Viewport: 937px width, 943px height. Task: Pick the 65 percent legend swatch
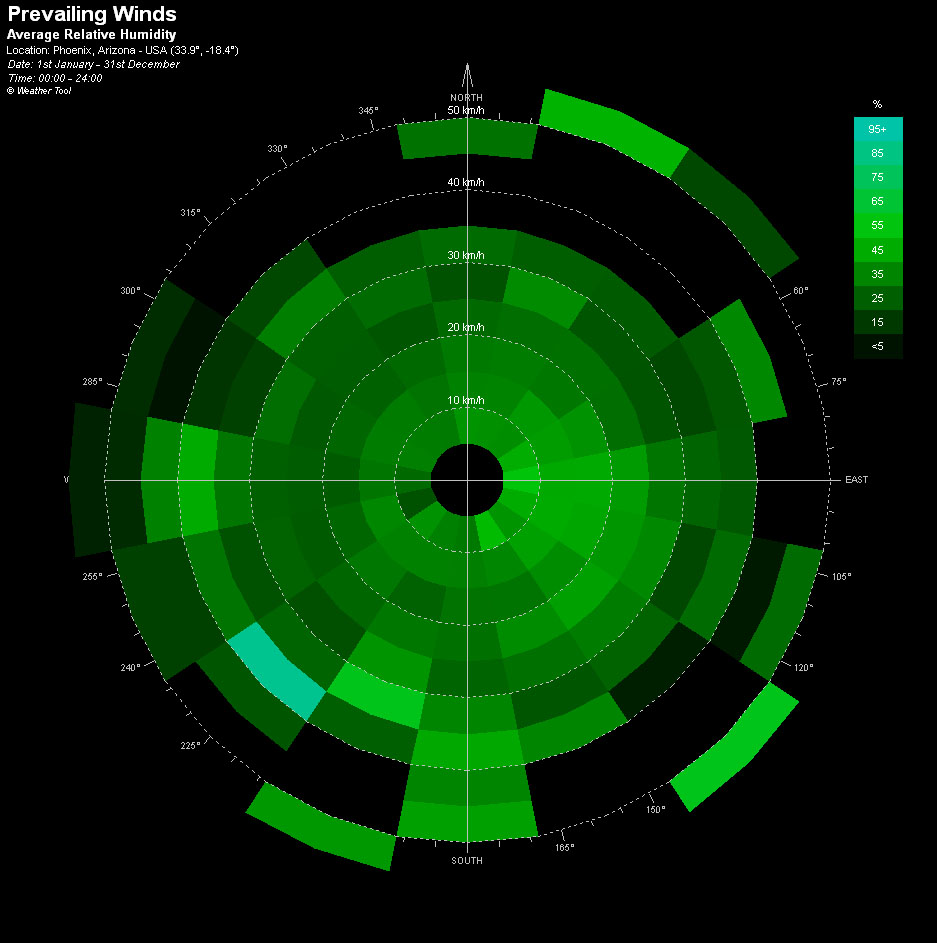tap(877, 201)
